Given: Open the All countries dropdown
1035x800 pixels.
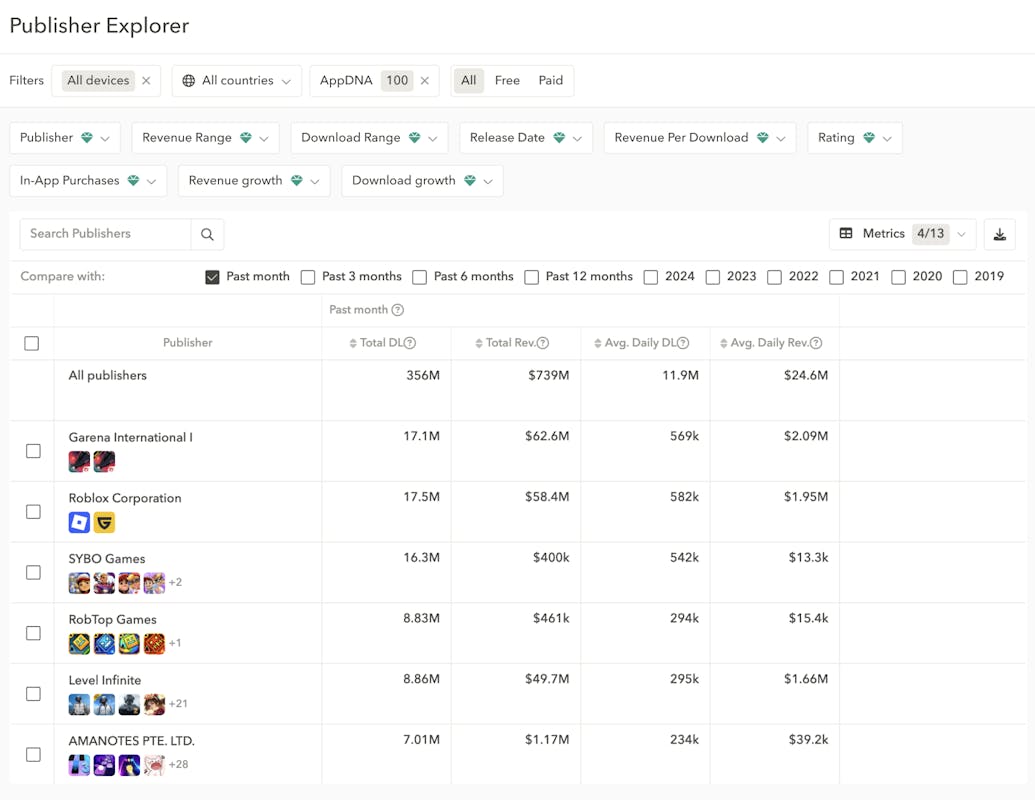Looking at the screenshot, I should pos(237,81).
